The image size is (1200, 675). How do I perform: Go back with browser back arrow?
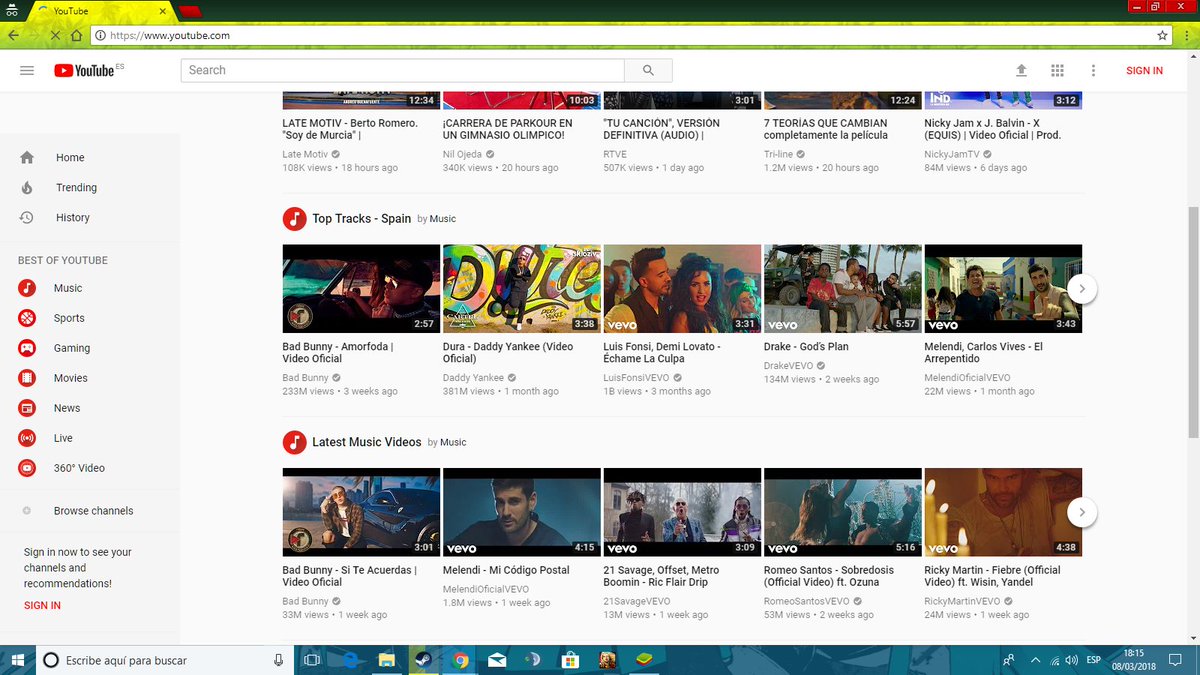coord(13,35)
